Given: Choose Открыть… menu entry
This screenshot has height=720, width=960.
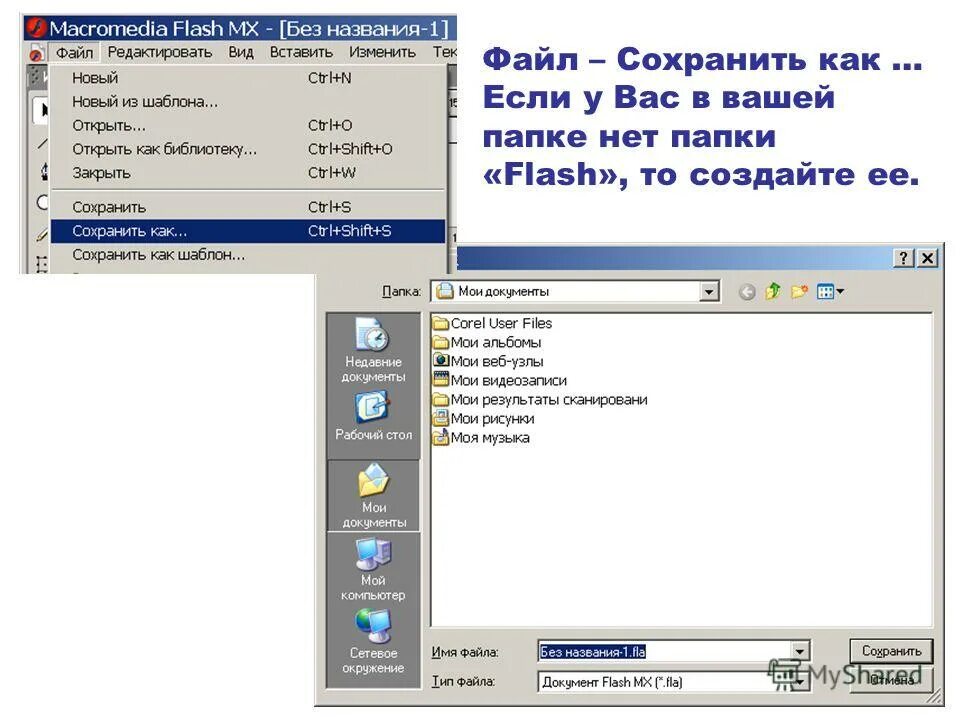Looking at the screenshot, I should pyautogui.click(x=247, y=126).
